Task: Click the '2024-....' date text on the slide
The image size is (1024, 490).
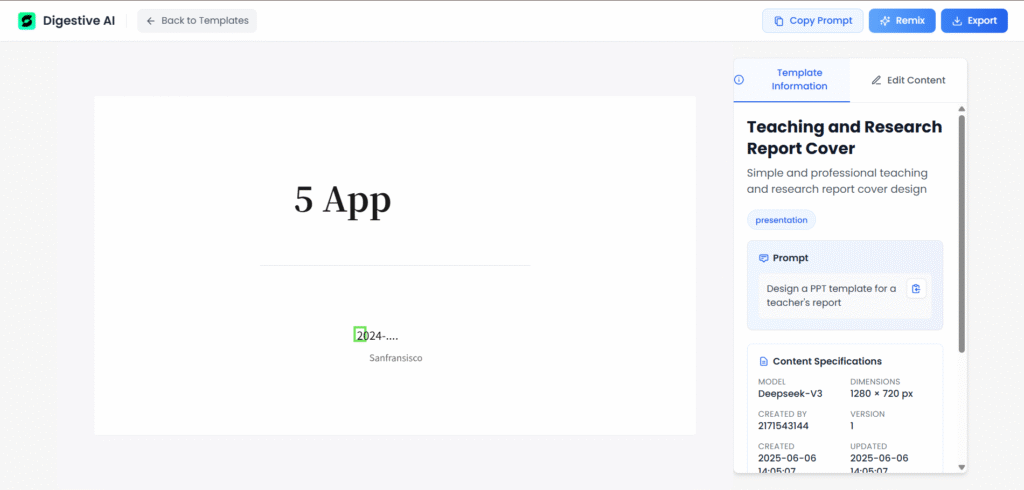Action: (377, 336)
